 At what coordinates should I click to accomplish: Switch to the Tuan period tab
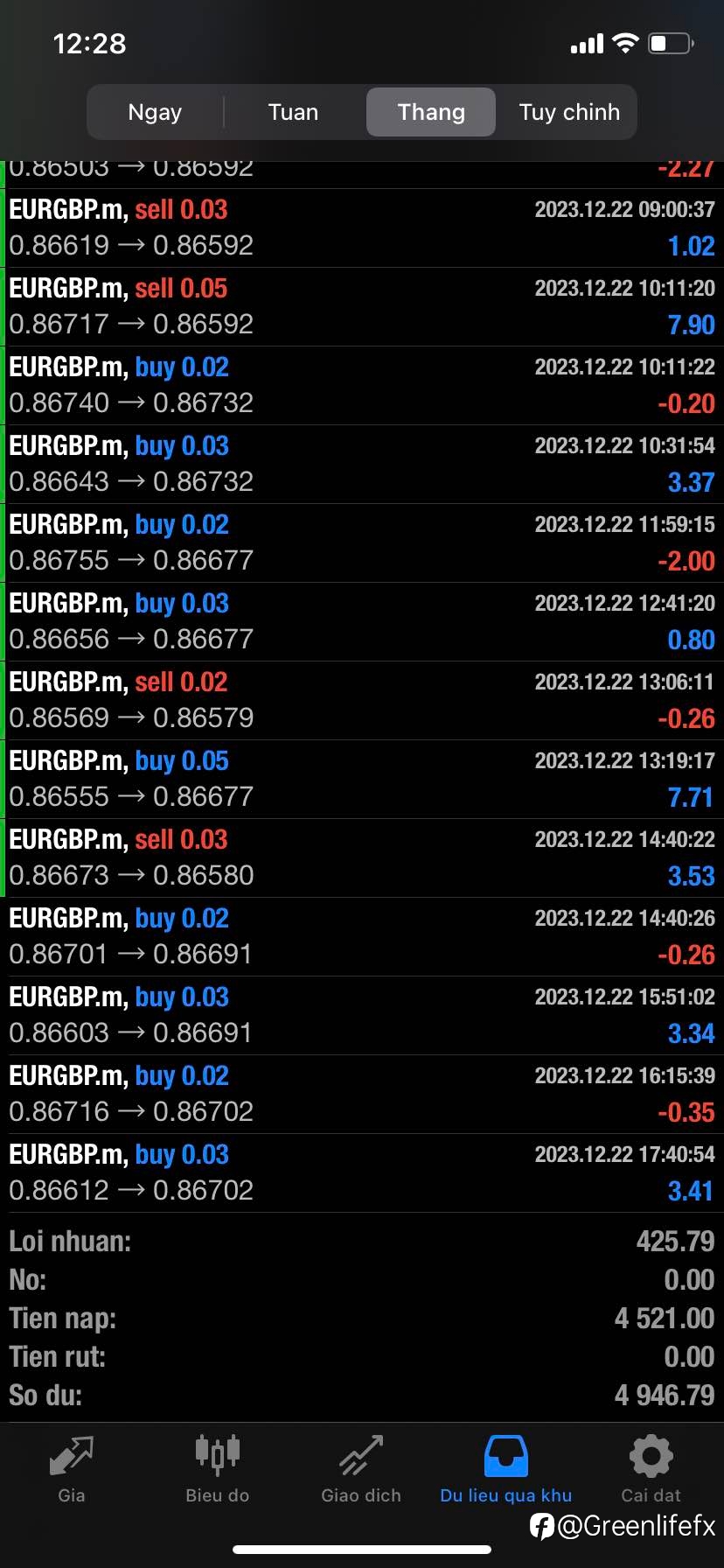coord(293,112)
